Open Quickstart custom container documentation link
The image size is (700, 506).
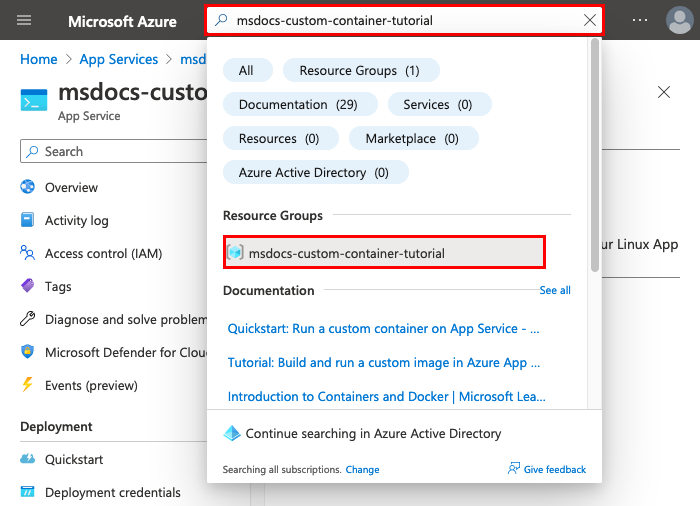pyautogui.click(x=383, y=328)
